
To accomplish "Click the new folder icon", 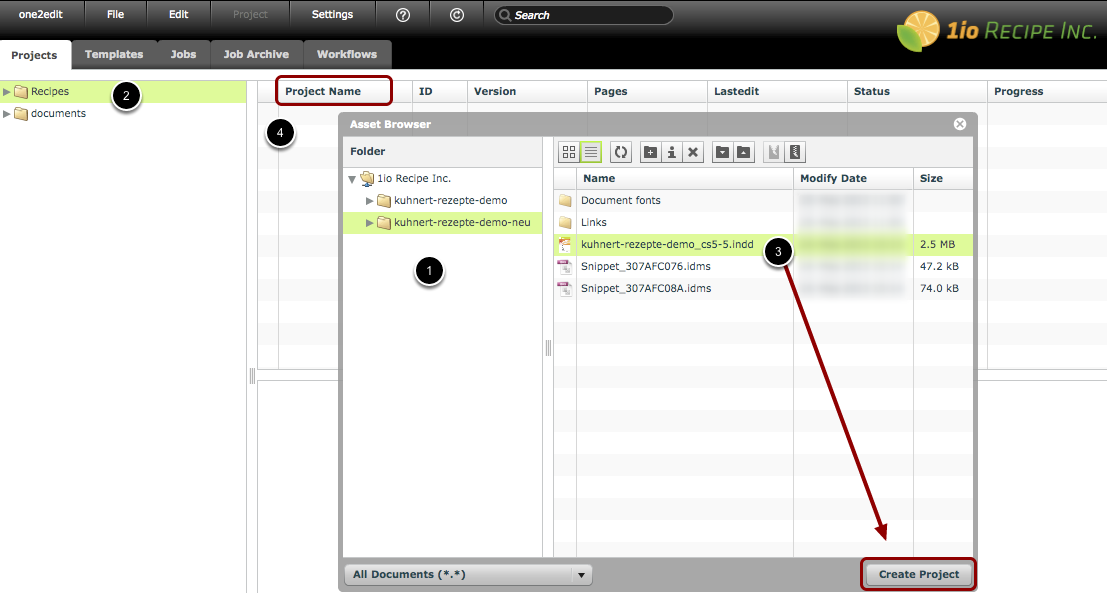I will 650,152.
